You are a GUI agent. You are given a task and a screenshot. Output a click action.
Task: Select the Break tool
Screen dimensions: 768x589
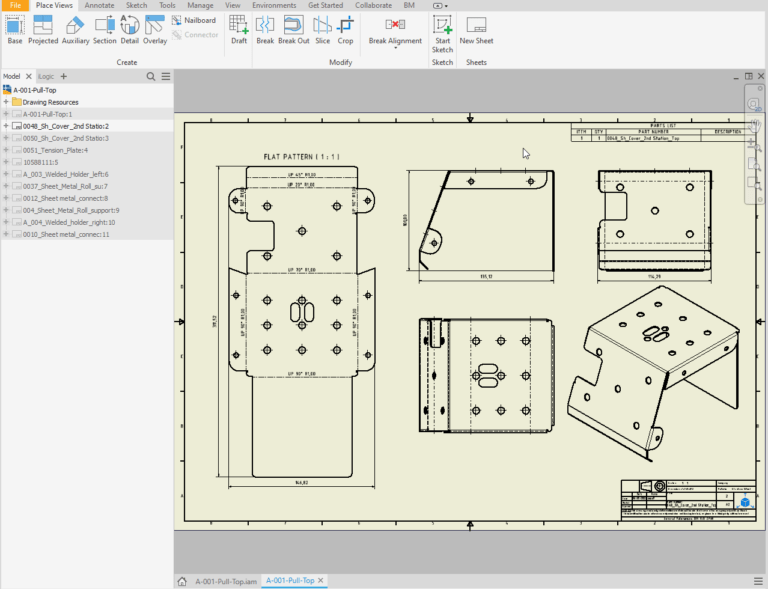click(x=265, y=30)
